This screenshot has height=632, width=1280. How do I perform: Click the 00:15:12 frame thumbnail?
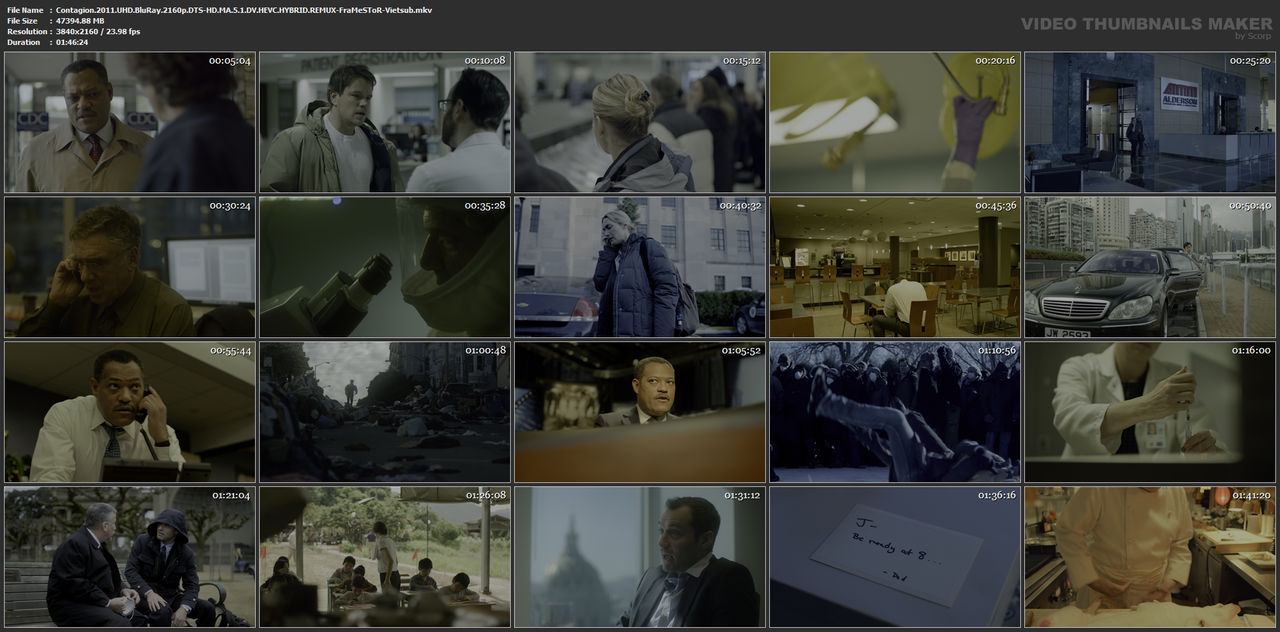pyautogui.click(x=640, y=122)
